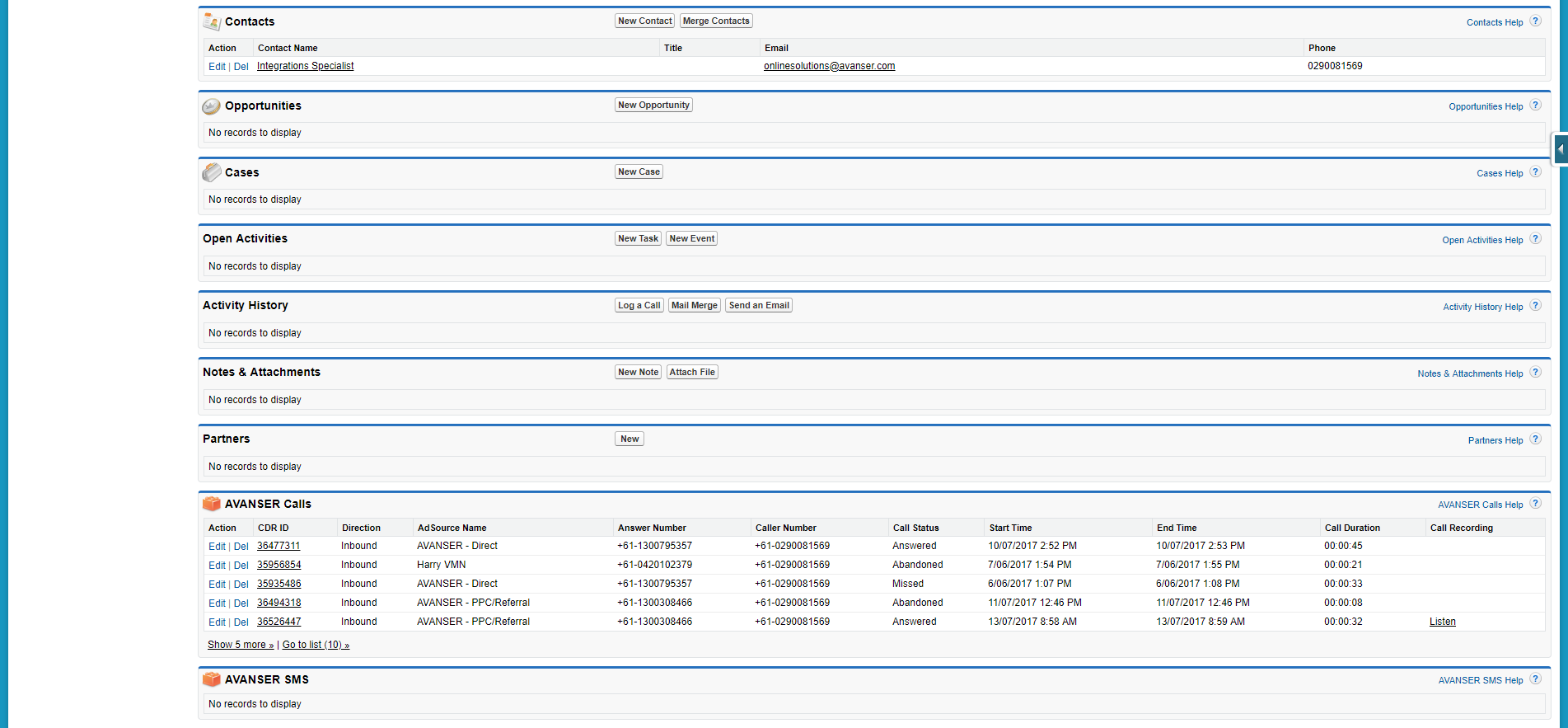Click Send an Email button
Screen dimensions: 1568x728
pos(759,306)
